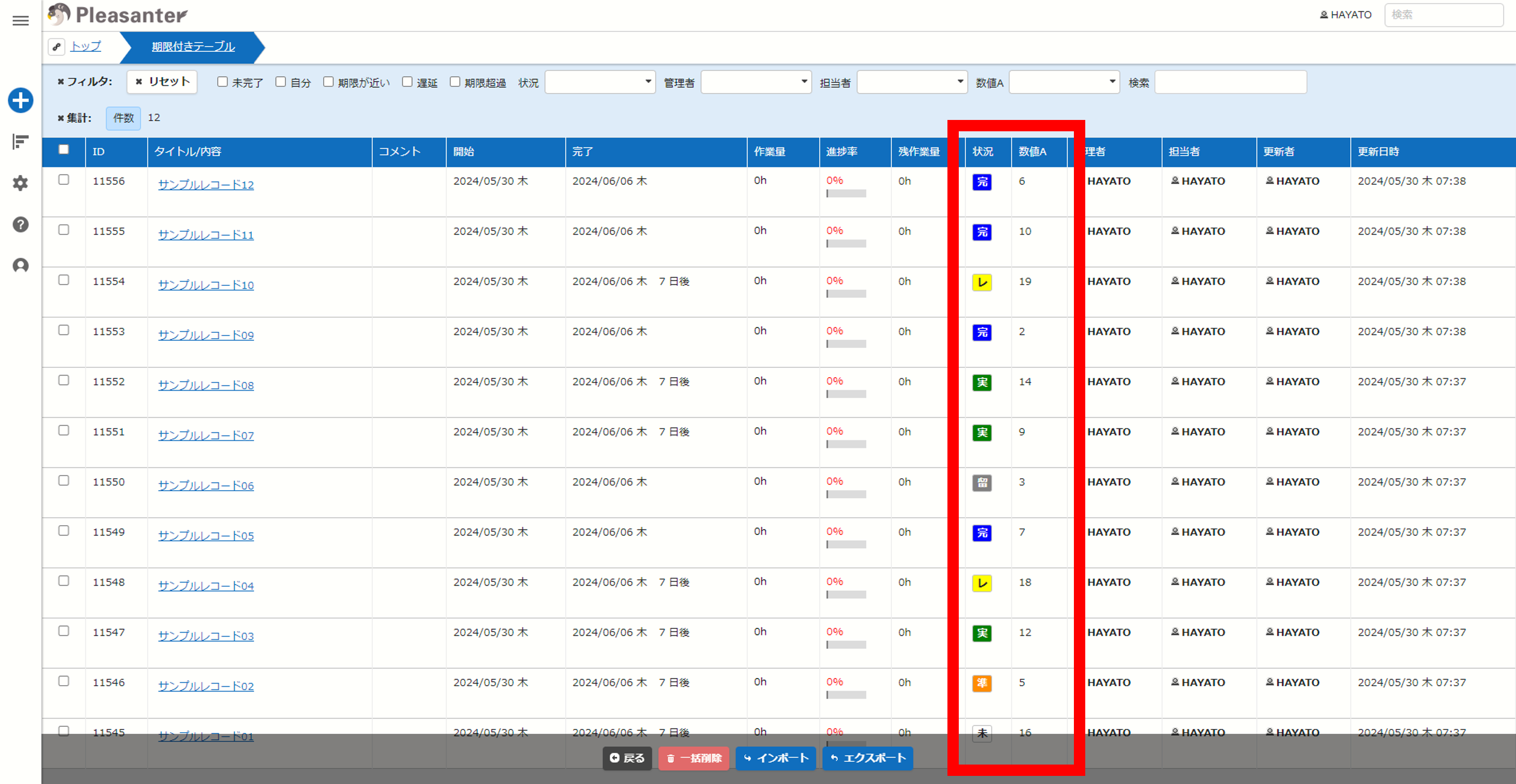Viewport: 1516px width, 784px height.
Task: Click the リセット filter button
Action: tap(162, 82)
